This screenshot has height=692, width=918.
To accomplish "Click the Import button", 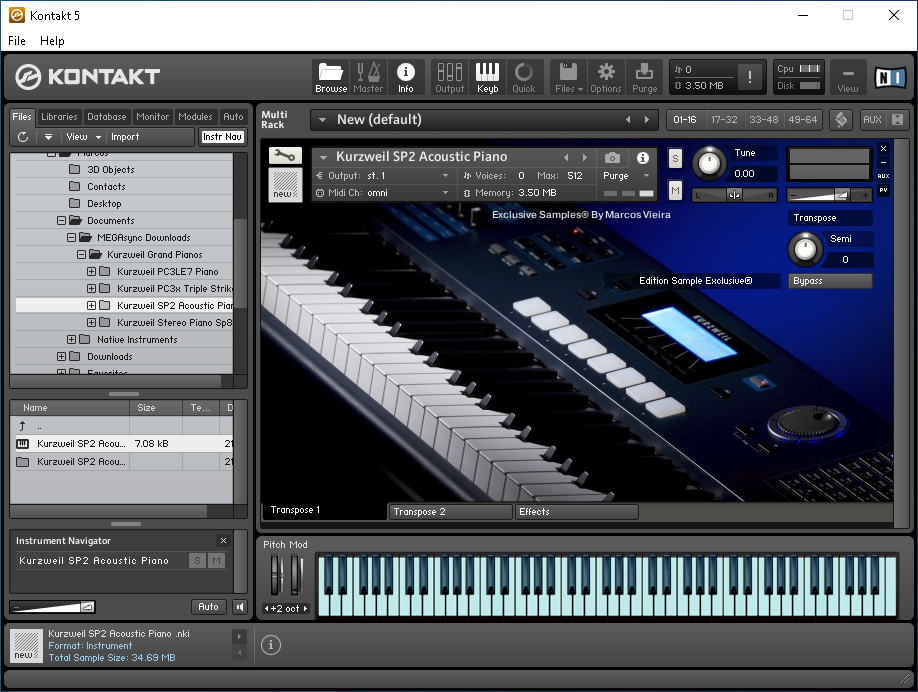I will pyautogui.click(x=125, y=136).
